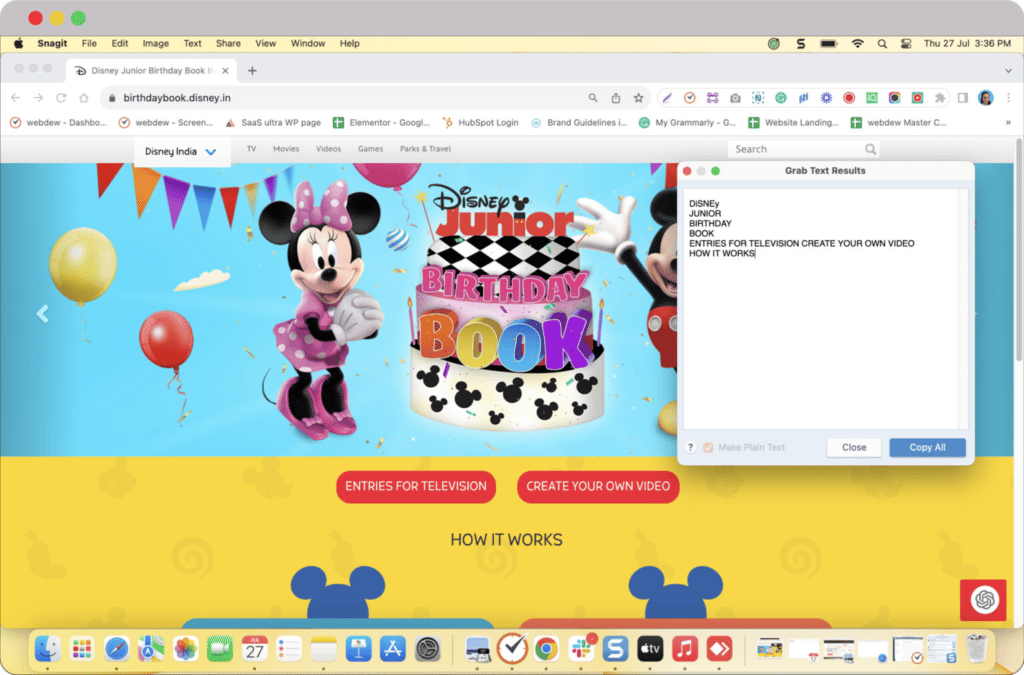
Task: Open new tab with plus button
Action: coord(252,71)
